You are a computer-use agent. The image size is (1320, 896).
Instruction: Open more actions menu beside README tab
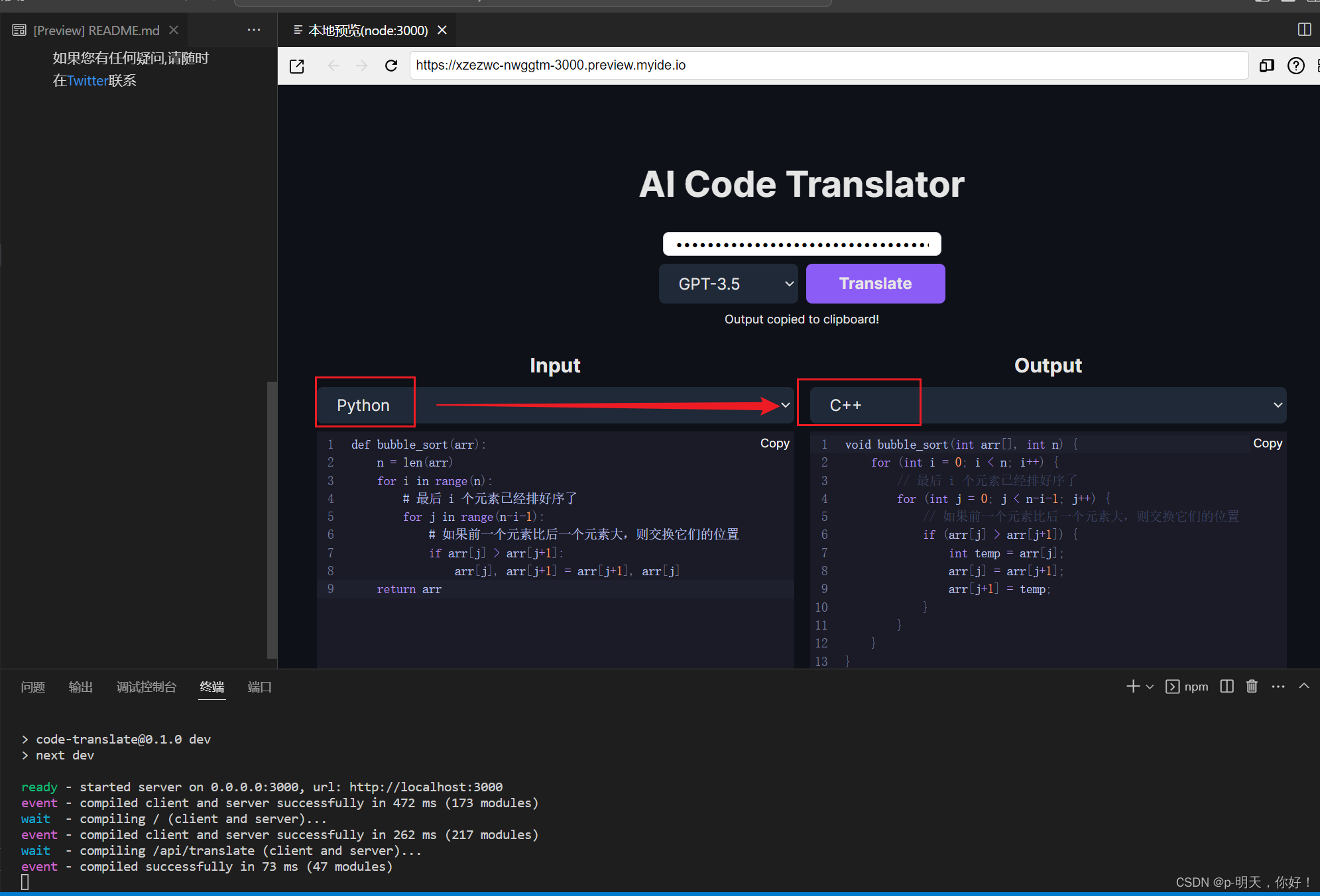click(254, 30)
